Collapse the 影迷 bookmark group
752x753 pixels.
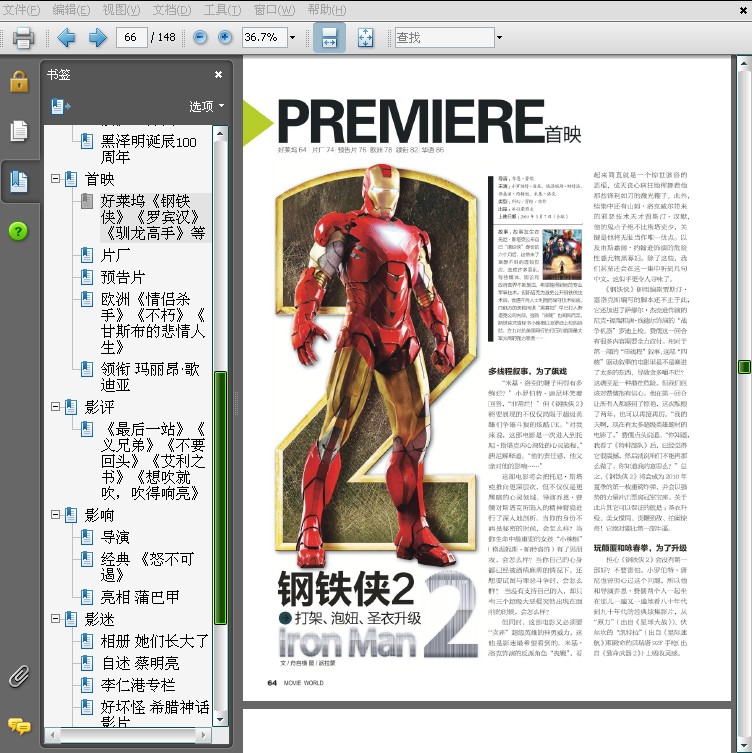[x=55, y=619]
